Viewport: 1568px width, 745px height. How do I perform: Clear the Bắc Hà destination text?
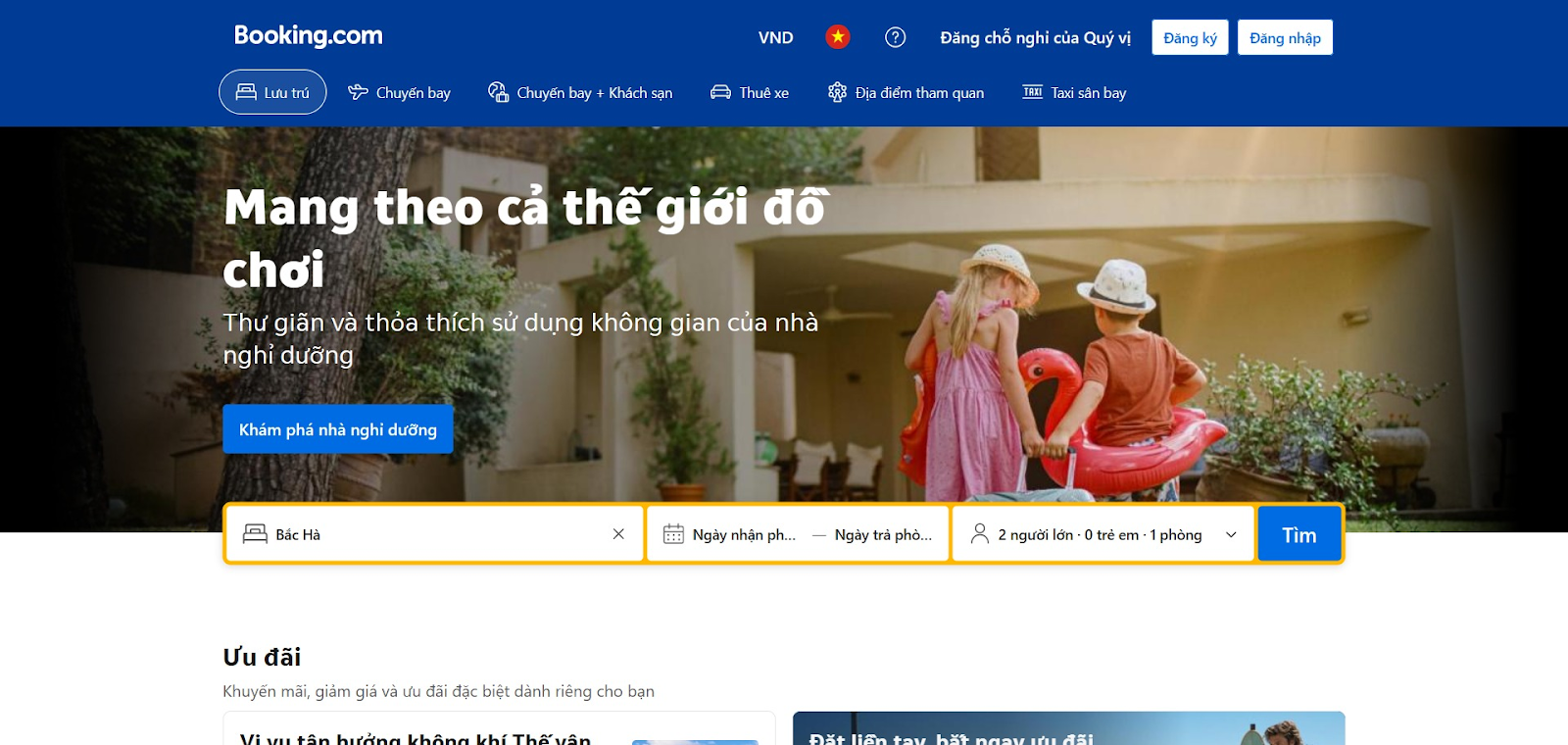point(618,534)
